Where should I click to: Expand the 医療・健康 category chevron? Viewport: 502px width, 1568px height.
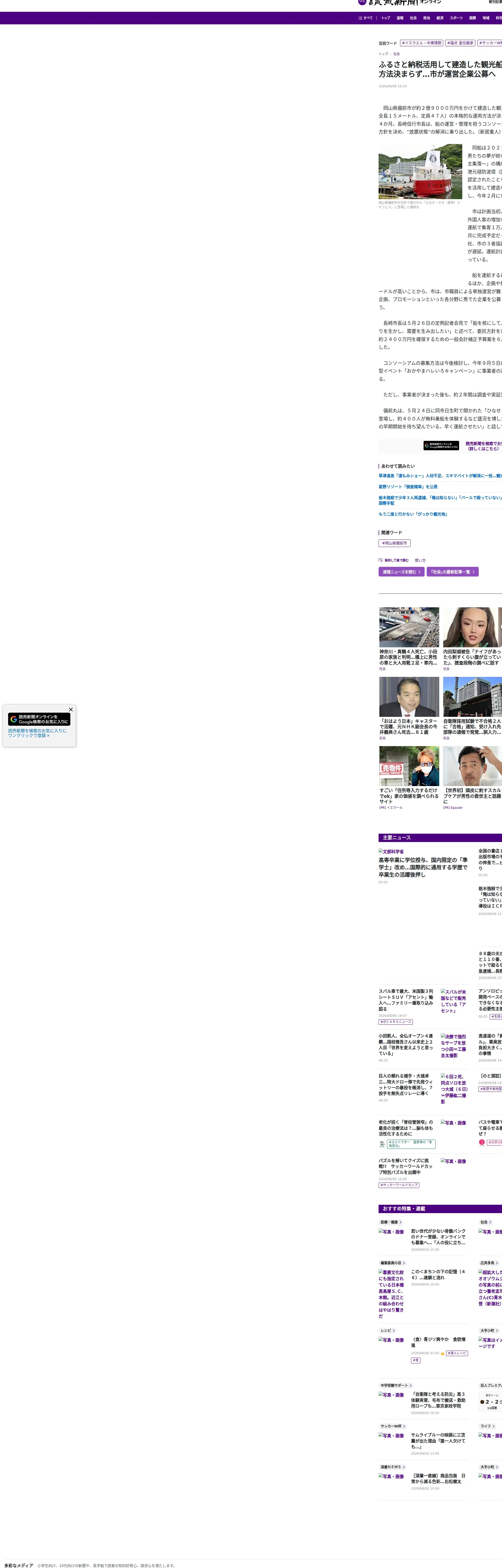click(400, 1222)
